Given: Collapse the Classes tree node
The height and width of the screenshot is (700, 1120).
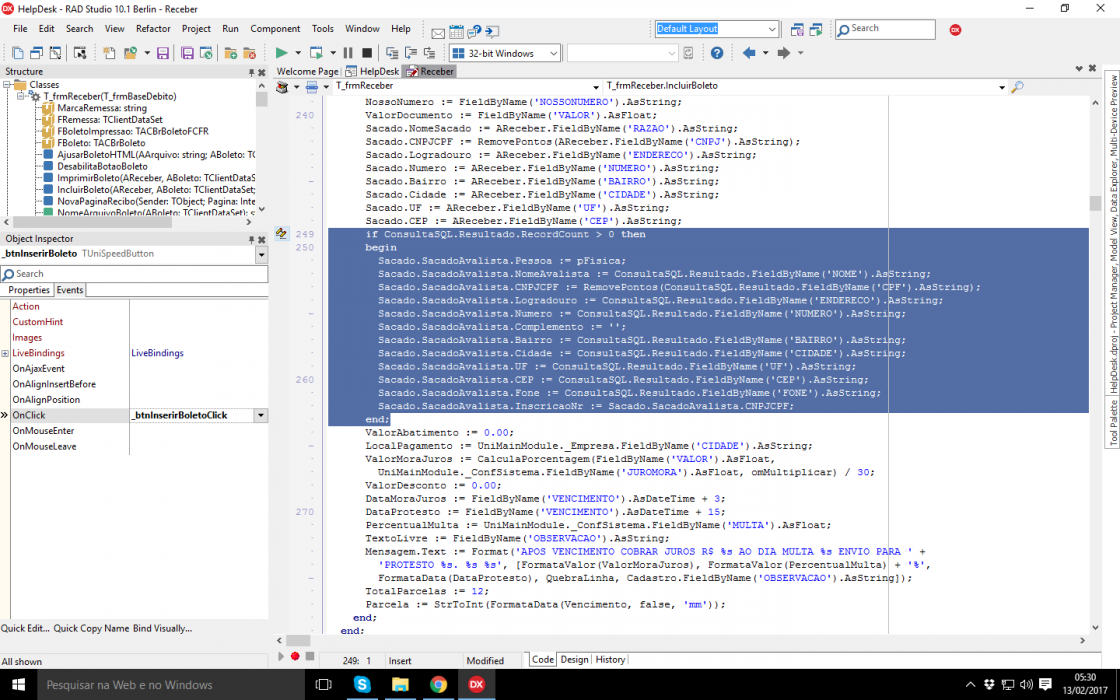Looking at the screenshot, I should 7,84.
